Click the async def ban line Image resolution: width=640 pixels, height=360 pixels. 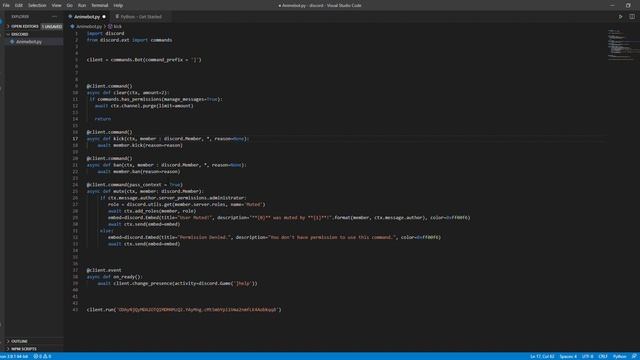pyautogui.click(x=167, y=165)
